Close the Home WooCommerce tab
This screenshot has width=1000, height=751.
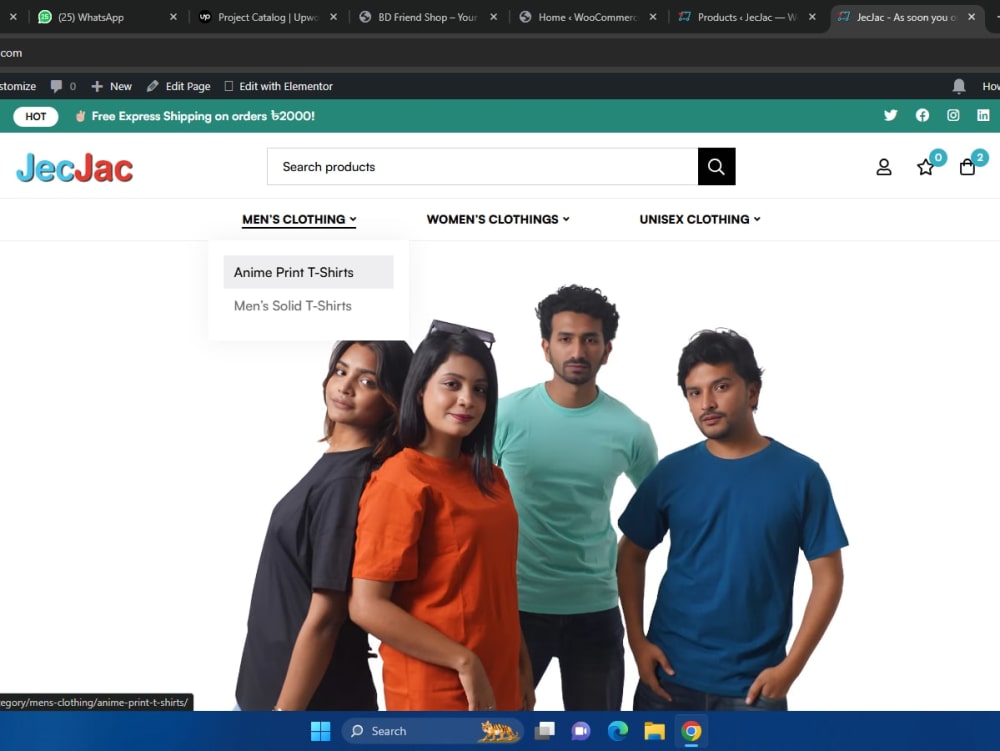coord(653,17)
